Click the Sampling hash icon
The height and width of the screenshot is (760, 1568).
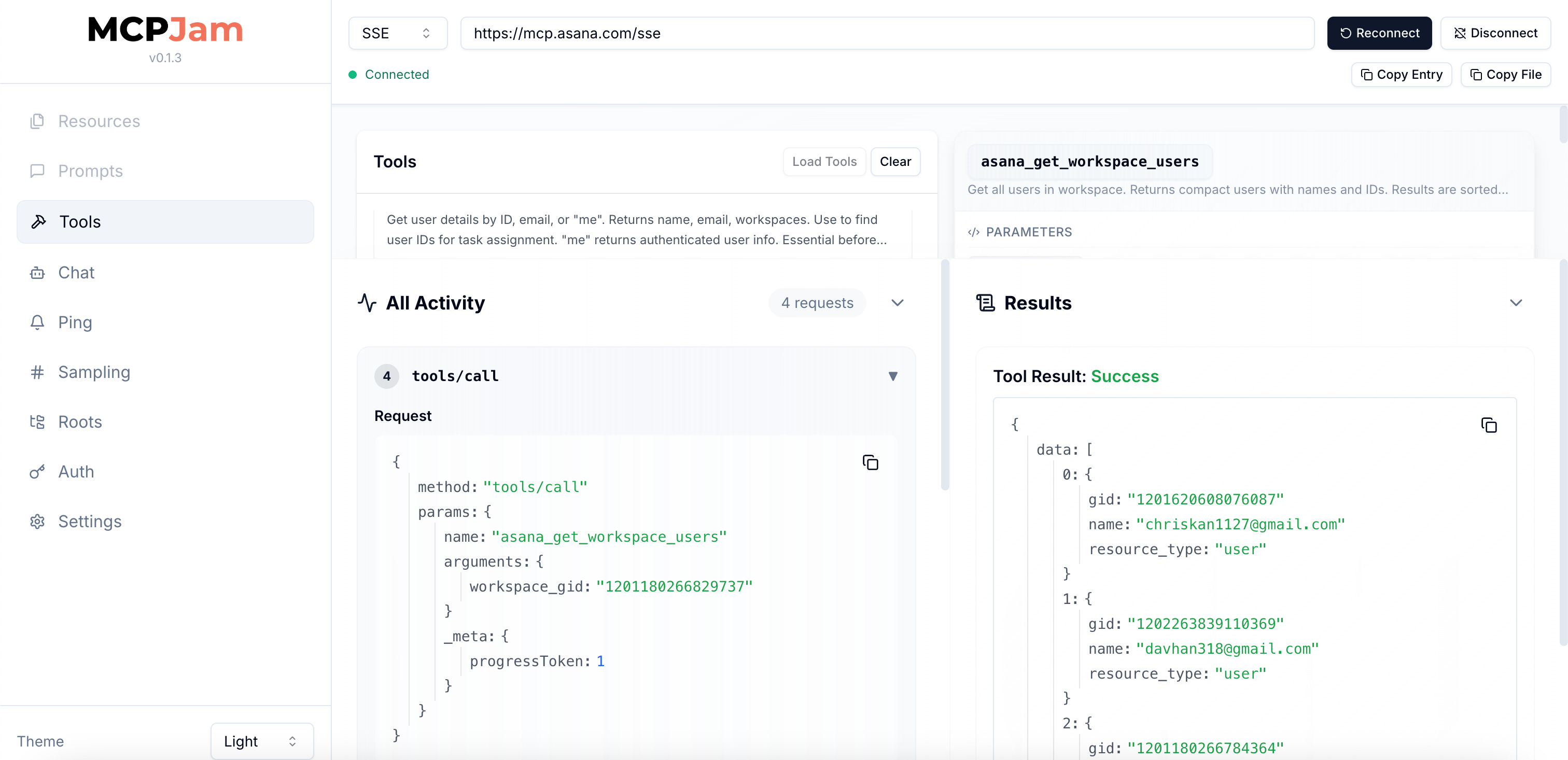click(x=37, y=372)
